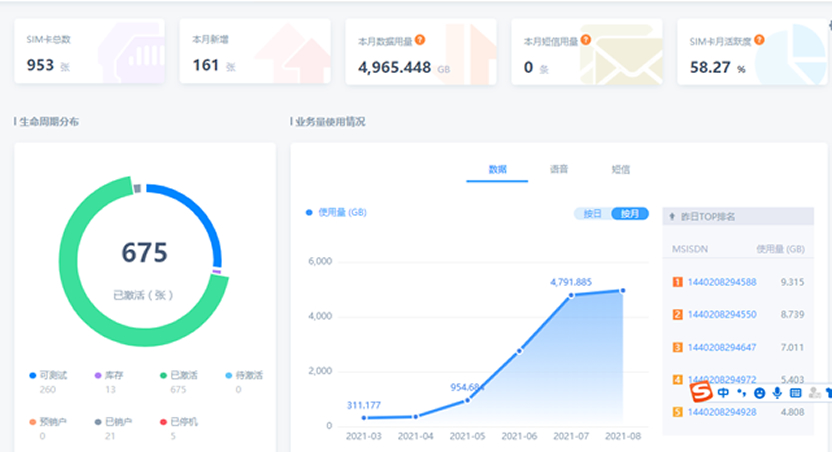Switch to the 短信 tab
This screenshot has height=452, width=832.
620,170
